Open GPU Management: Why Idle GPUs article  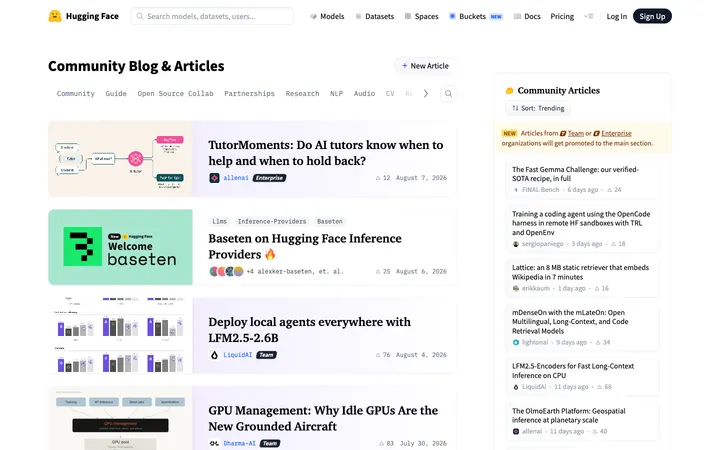click(x=323, y=418)
